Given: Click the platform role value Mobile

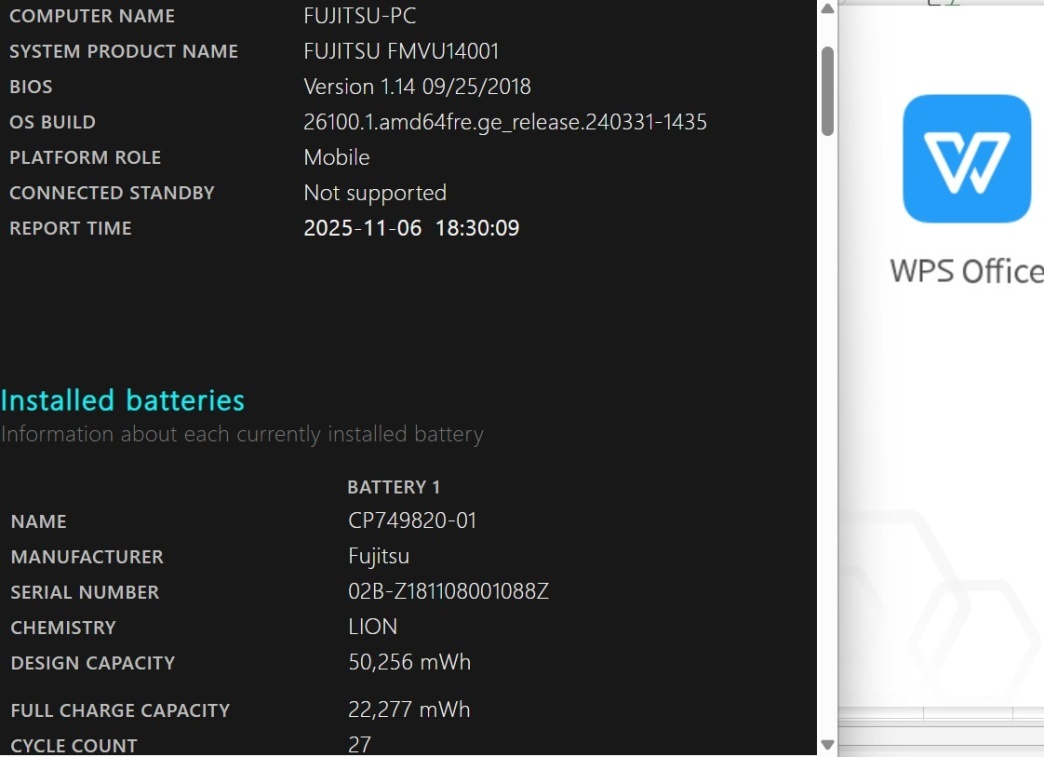Looking at the screenshot, I should point(336,157).
